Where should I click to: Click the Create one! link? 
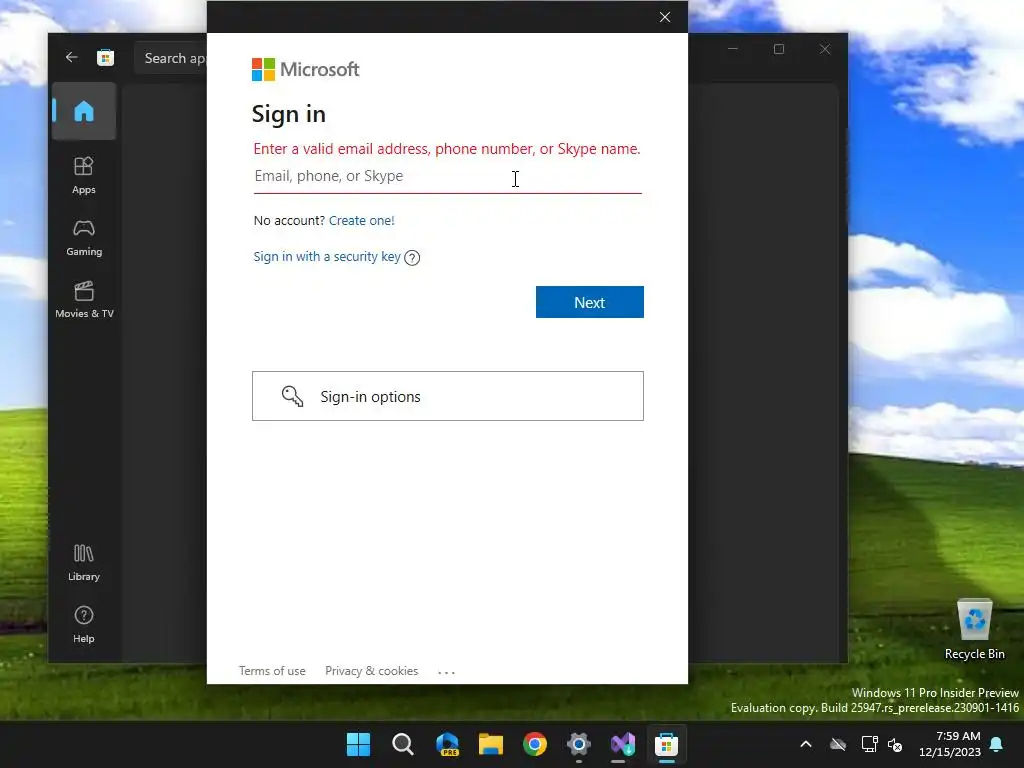pyautogui.click(x=361, y=221)
